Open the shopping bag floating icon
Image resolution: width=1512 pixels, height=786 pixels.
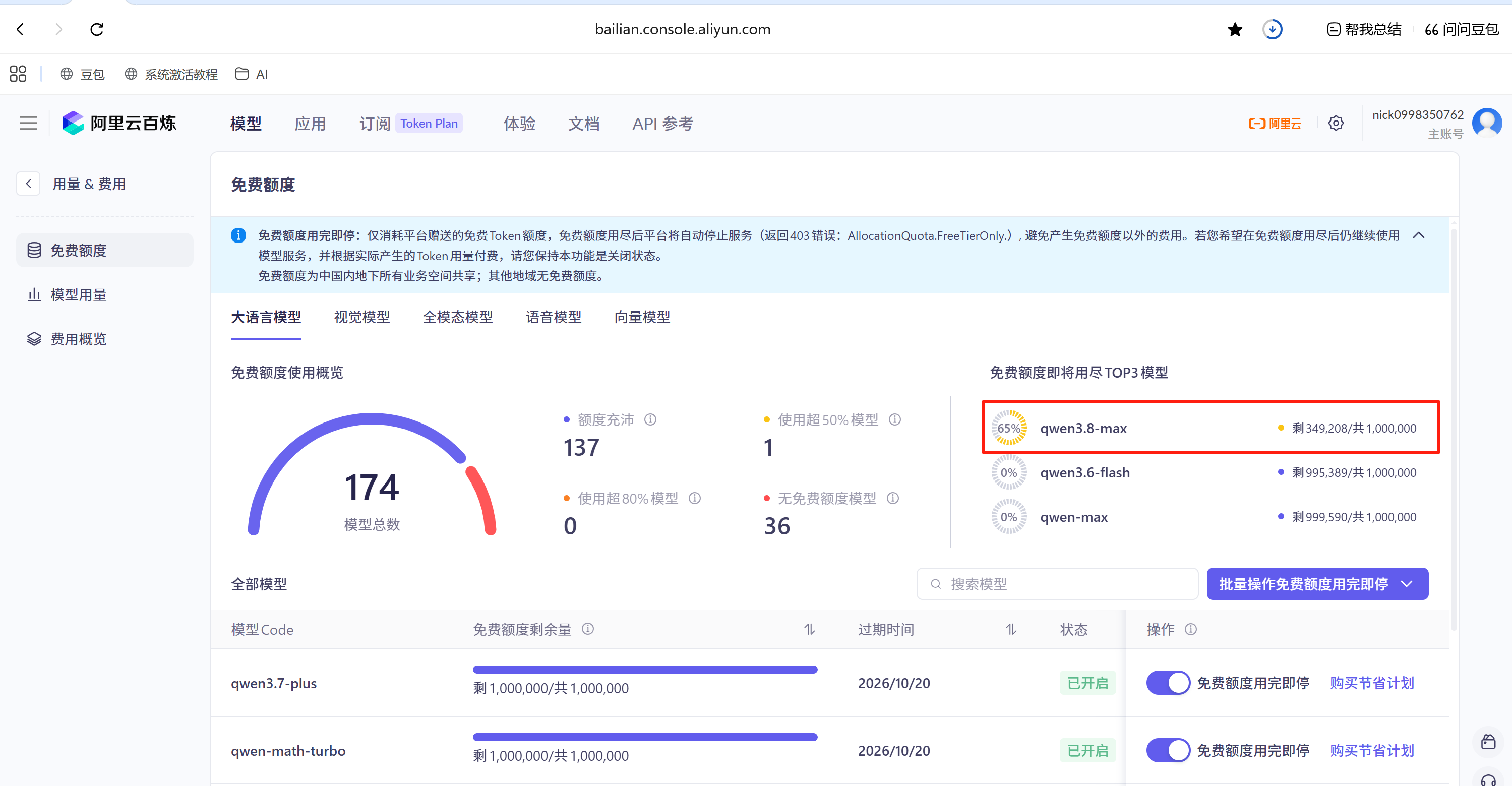pyautogui.click(x=1488, y=742)
